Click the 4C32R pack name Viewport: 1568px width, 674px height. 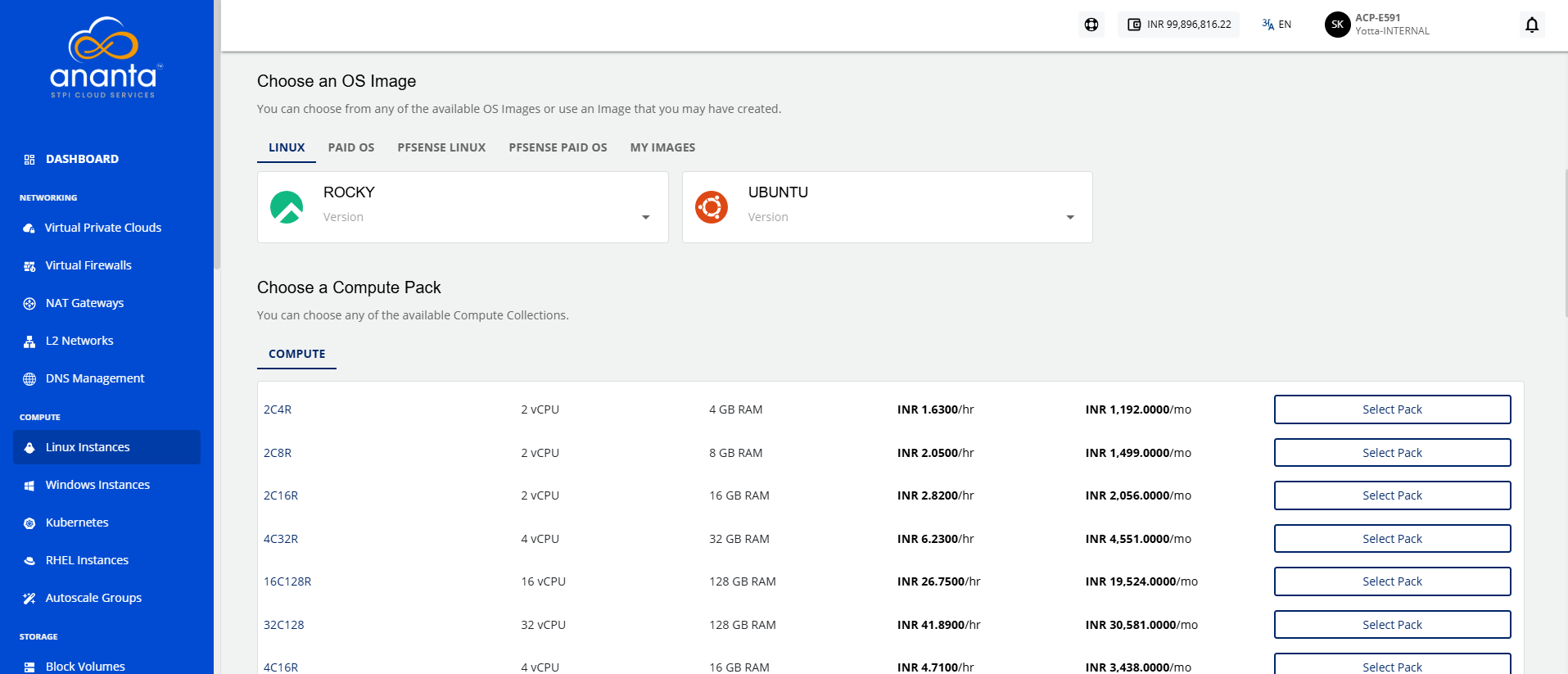(x=281, y=539)
